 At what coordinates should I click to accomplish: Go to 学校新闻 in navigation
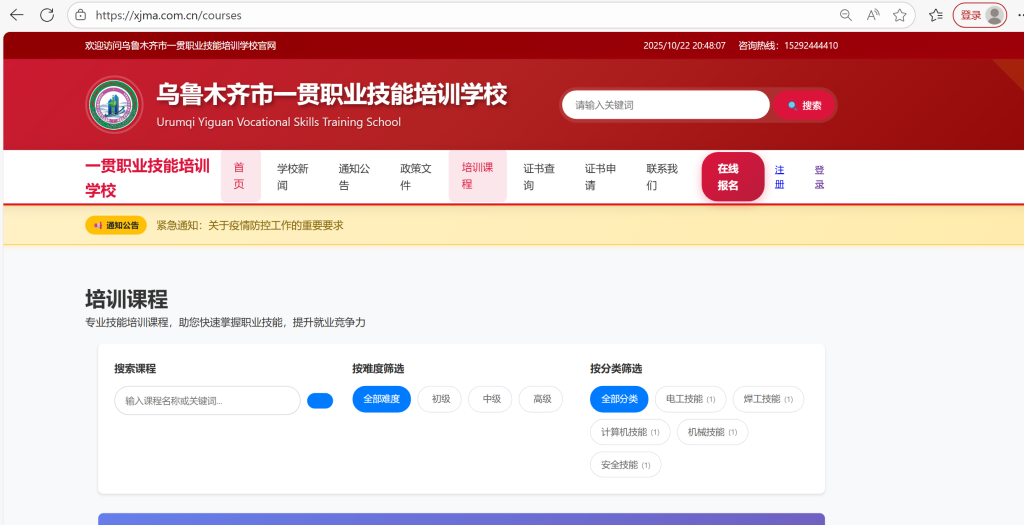click(x=293, y=177)
